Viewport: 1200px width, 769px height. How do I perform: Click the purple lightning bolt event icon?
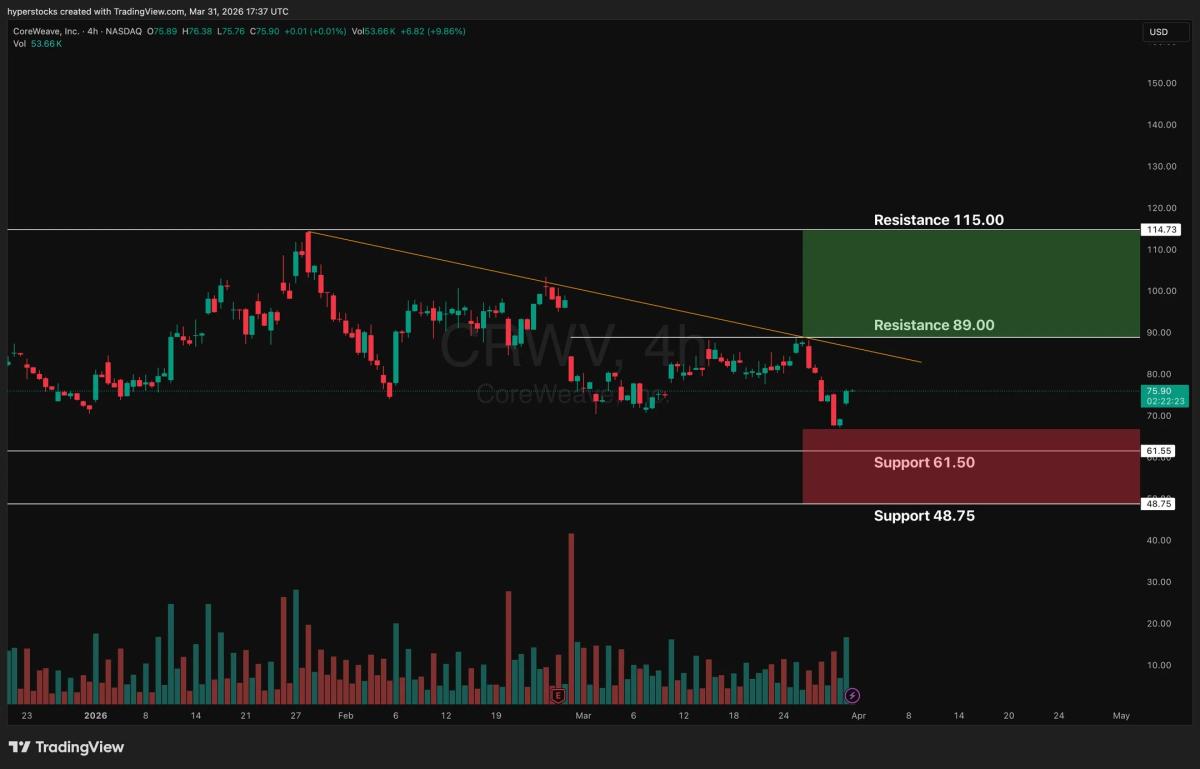[x=852, y=695]
